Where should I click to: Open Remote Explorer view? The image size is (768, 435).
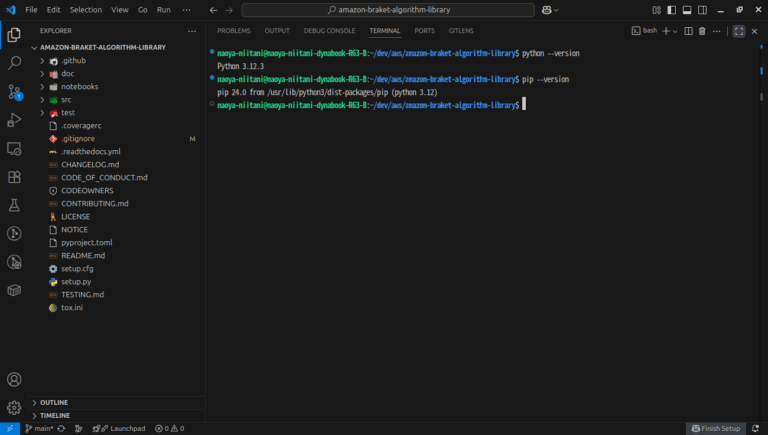coord(14,148)
